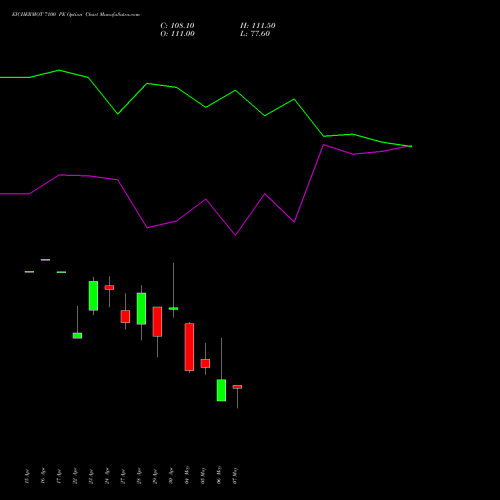Click the doji candle for 30 Apr
The image size is (500, 500).
tap(173, 308)
